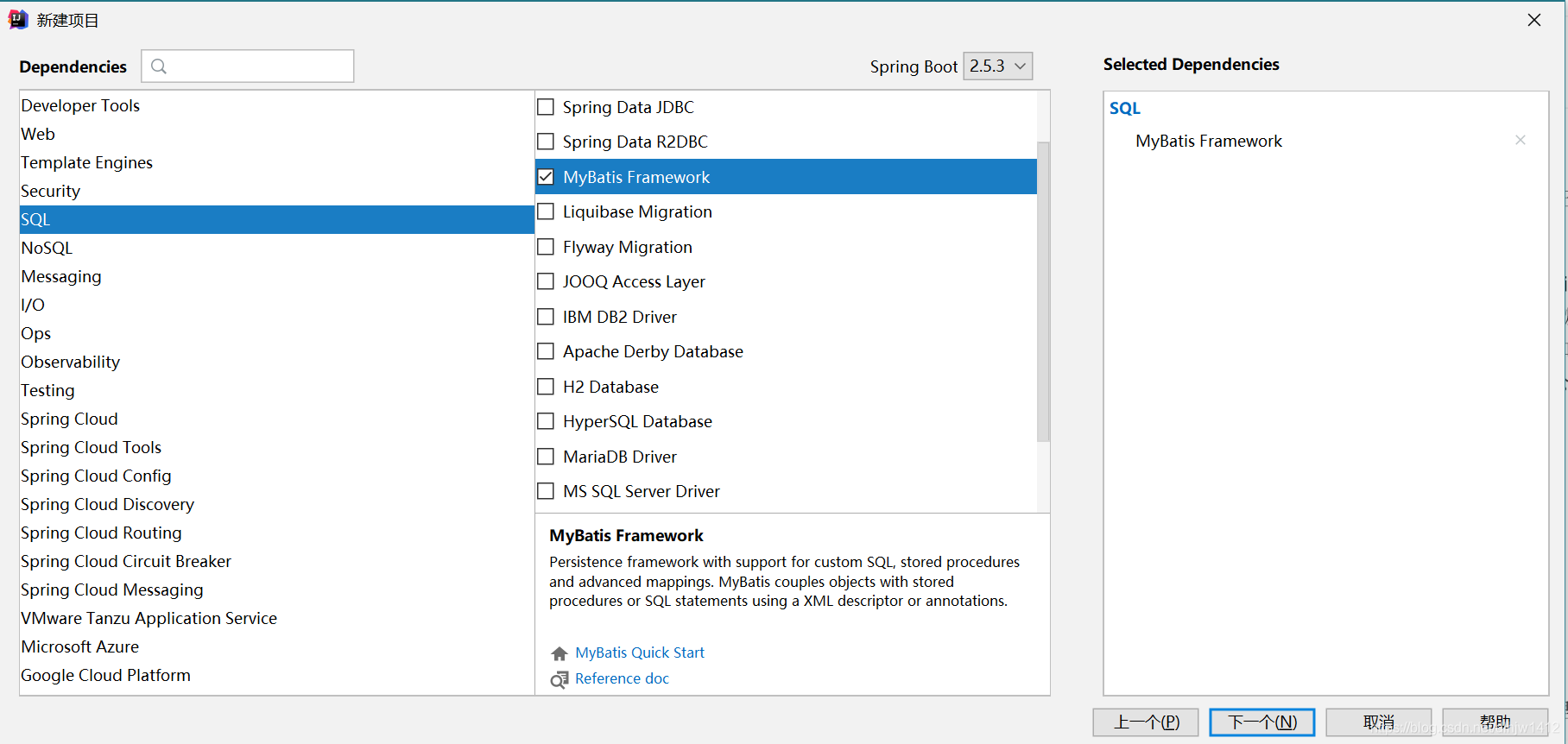The height and width of the screenshot is (744, 1568).
Task: Click the IntelliJ IDEA logo in title bar
Action: [17, 19]
